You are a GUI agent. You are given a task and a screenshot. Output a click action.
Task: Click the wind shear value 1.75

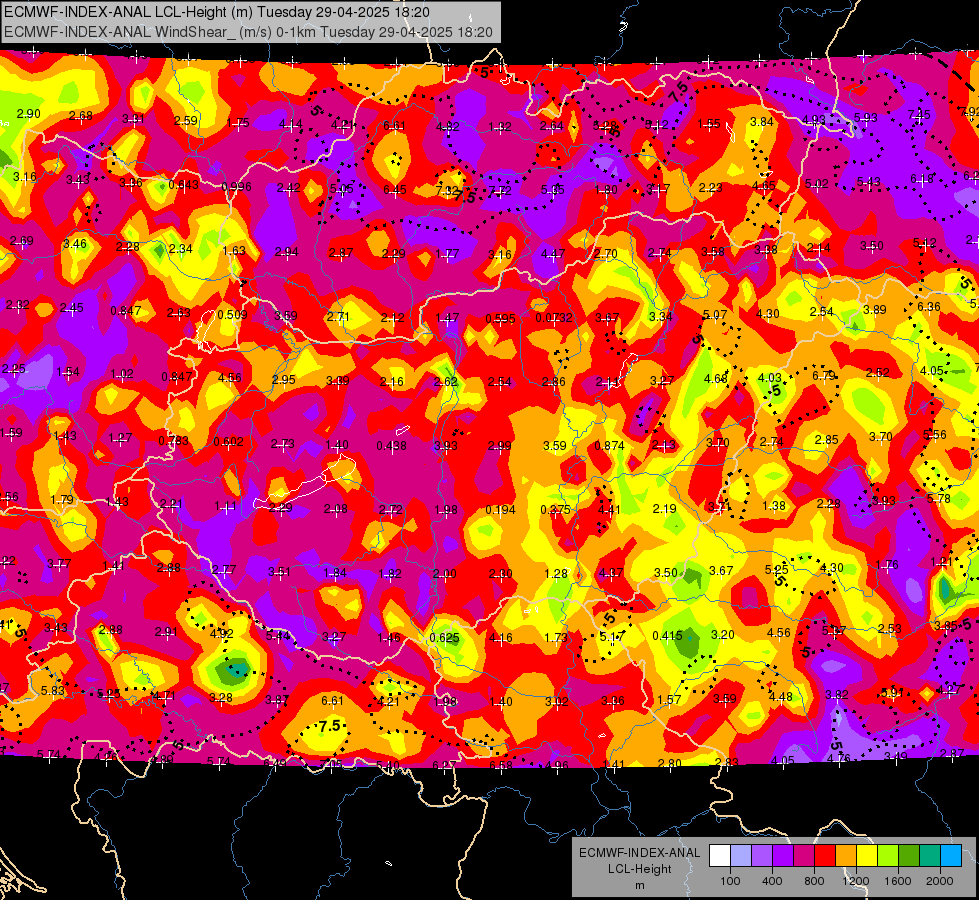pyautogui.click(x=238, y=122)
